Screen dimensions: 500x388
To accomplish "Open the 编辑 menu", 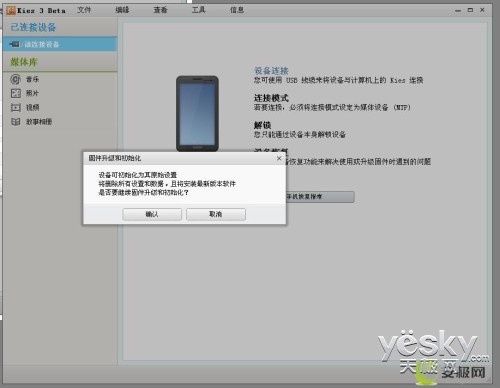I will click(122, 10).
